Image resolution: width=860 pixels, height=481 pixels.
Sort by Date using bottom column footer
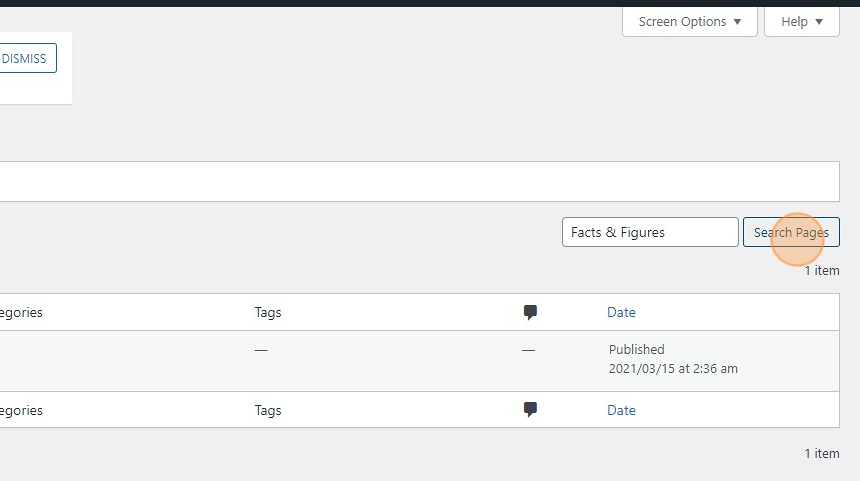click(621, 410)
